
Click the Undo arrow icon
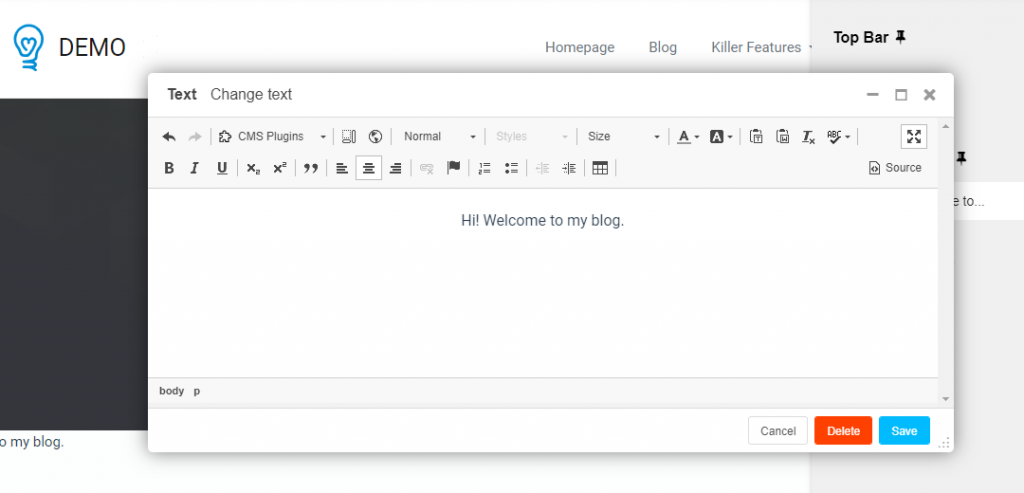[169, 137]
